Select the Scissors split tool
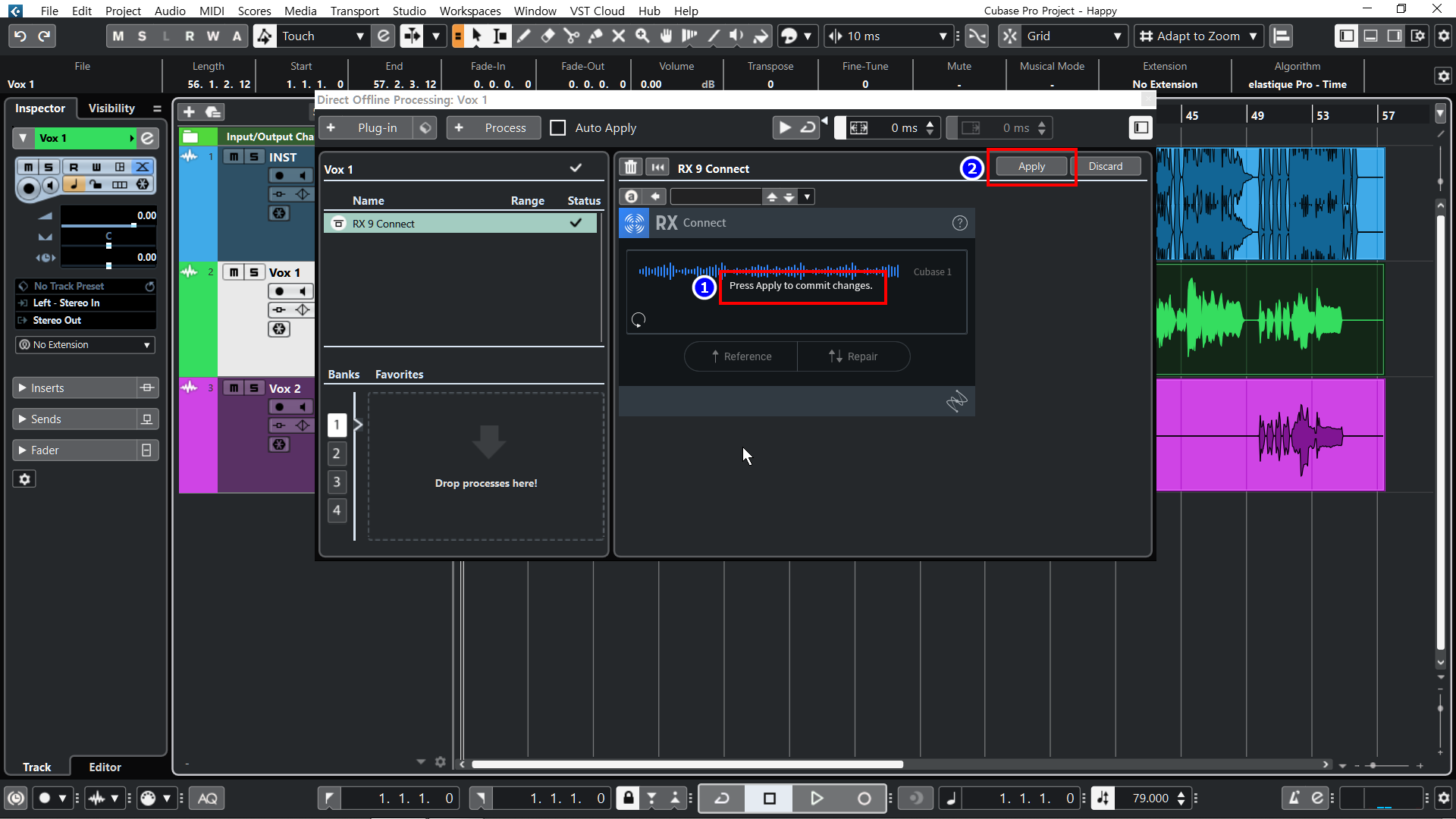The height and width of the screenshot is (819, 1456). coord(571,36)
